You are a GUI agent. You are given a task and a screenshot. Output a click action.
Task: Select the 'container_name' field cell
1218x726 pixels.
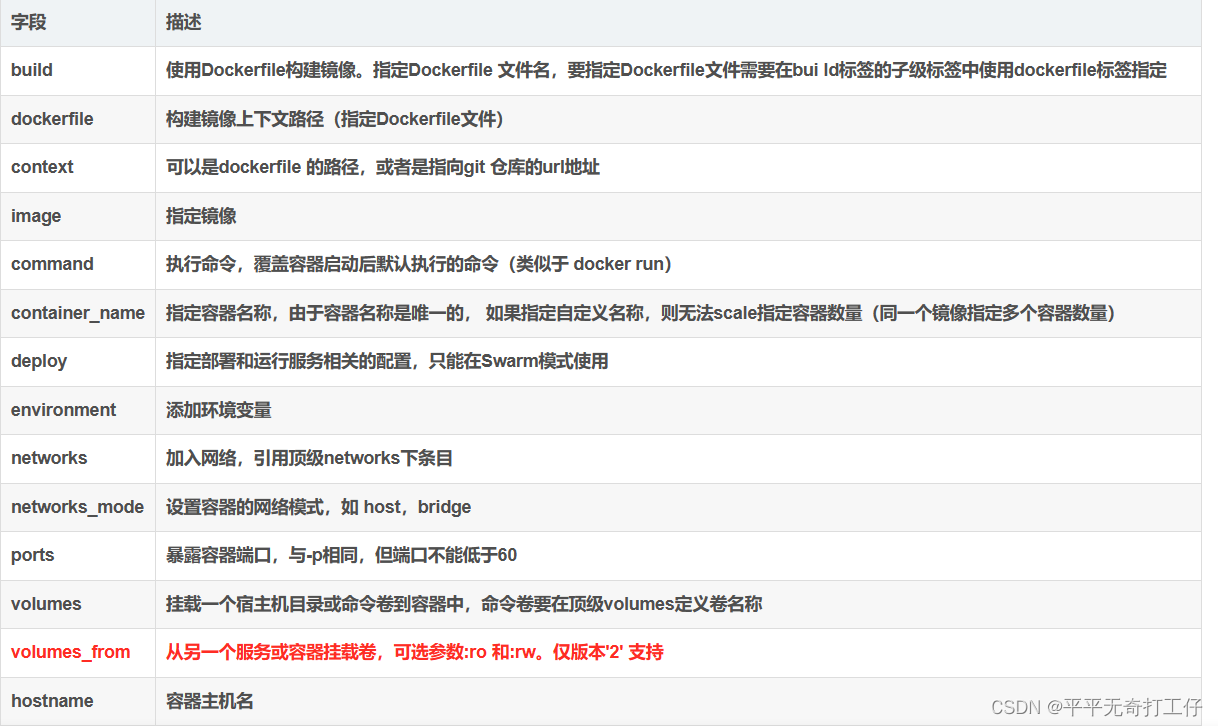click(x=78, y=313)
